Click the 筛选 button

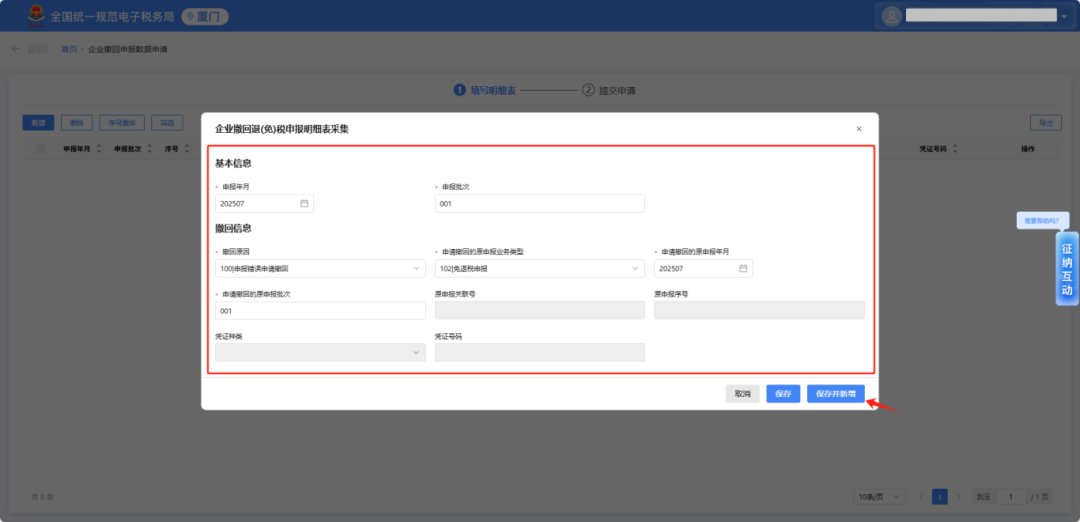click(x=167, y=123)
